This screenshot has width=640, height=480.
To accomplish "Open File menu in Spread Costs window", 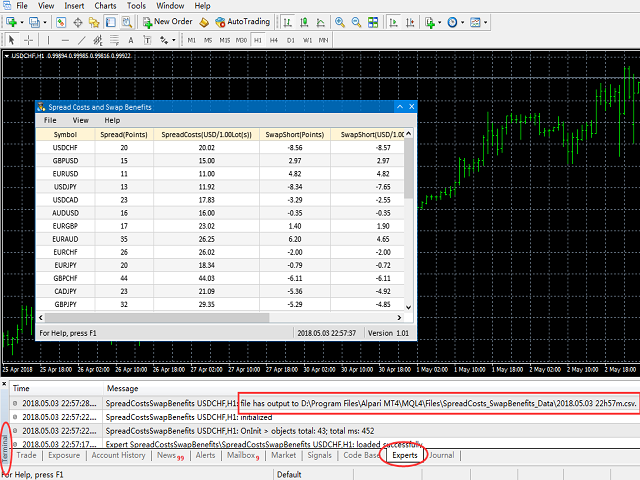I will coord(50,120).
